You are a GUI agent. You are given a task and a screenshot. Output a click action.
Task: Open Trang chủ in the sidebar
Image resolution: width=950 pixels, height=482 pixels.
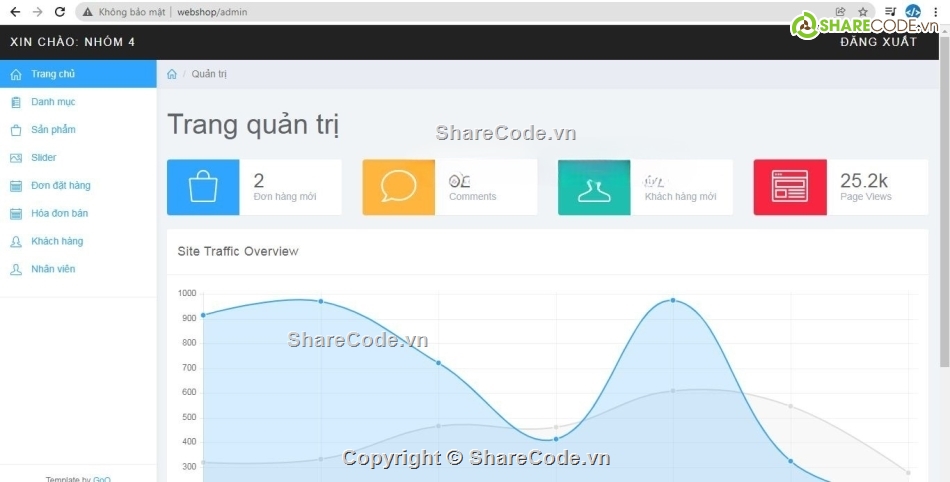(x=78, y=74)
